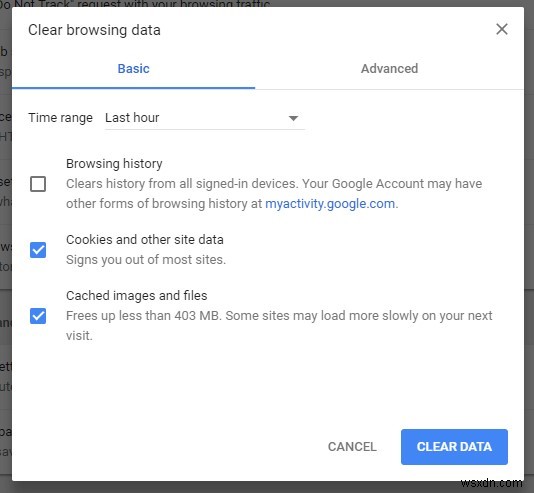
Task: Click the Time range label
Action: coord(60,118)
